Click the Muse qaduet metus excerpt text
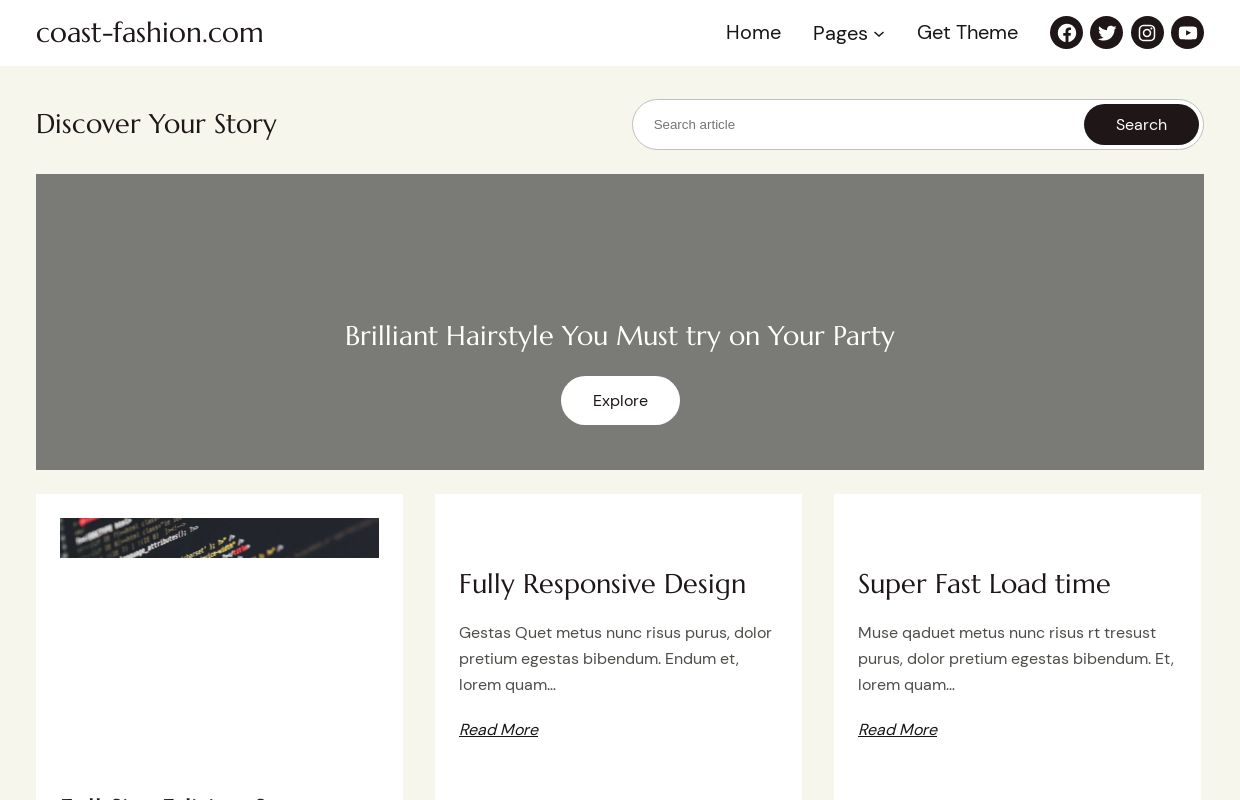This screenshot has width=1240, height=800. (1016, 659)
